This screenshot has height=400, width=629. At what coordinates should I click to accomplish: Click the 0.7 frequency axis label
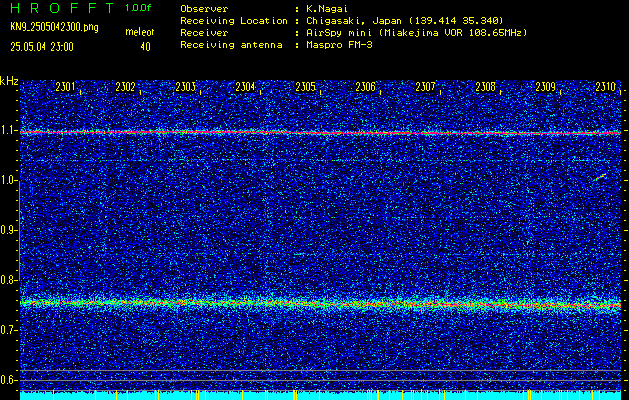click(8, 330)
